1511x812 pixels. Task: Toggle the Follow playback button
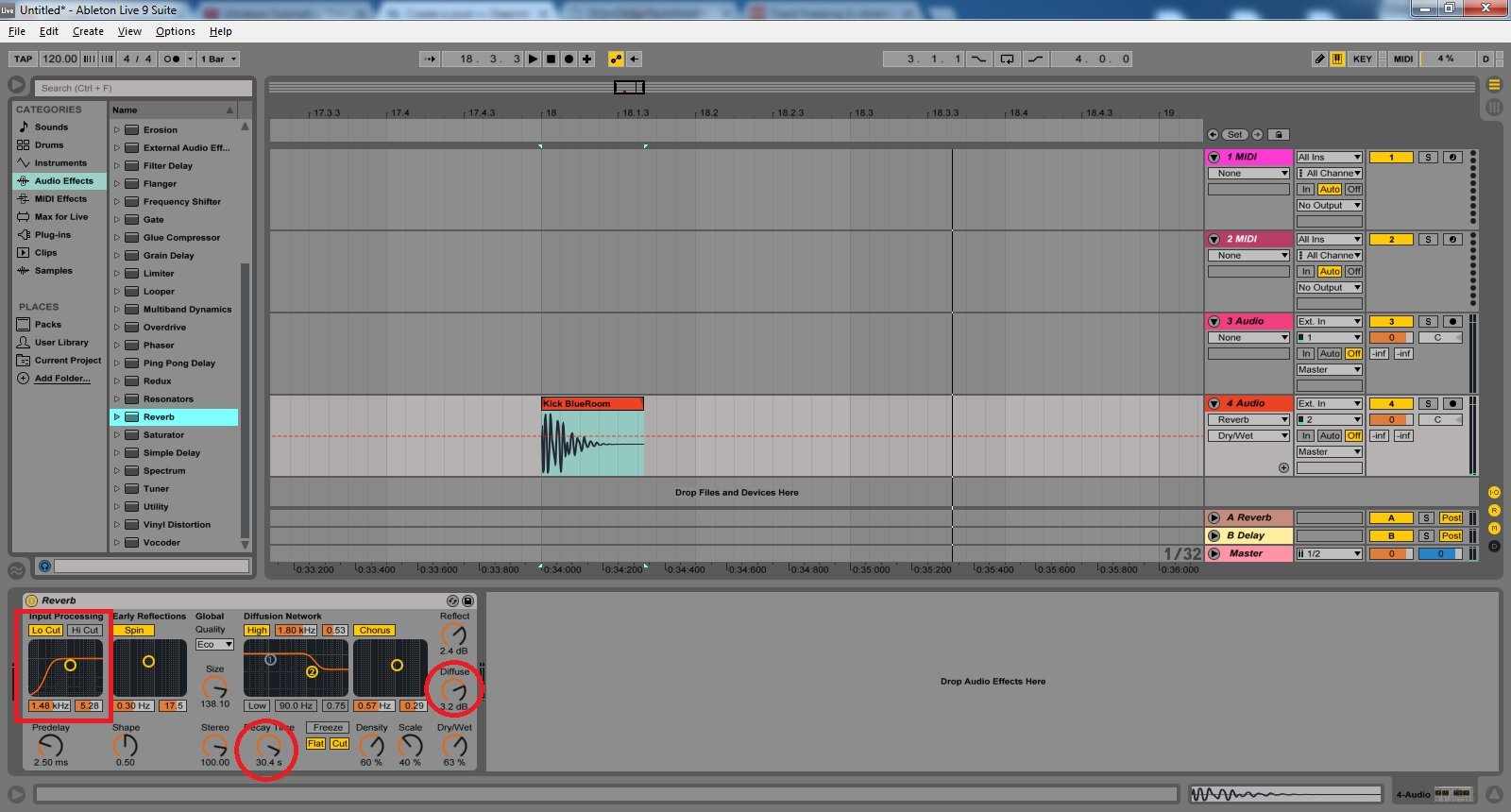[430, 59]
